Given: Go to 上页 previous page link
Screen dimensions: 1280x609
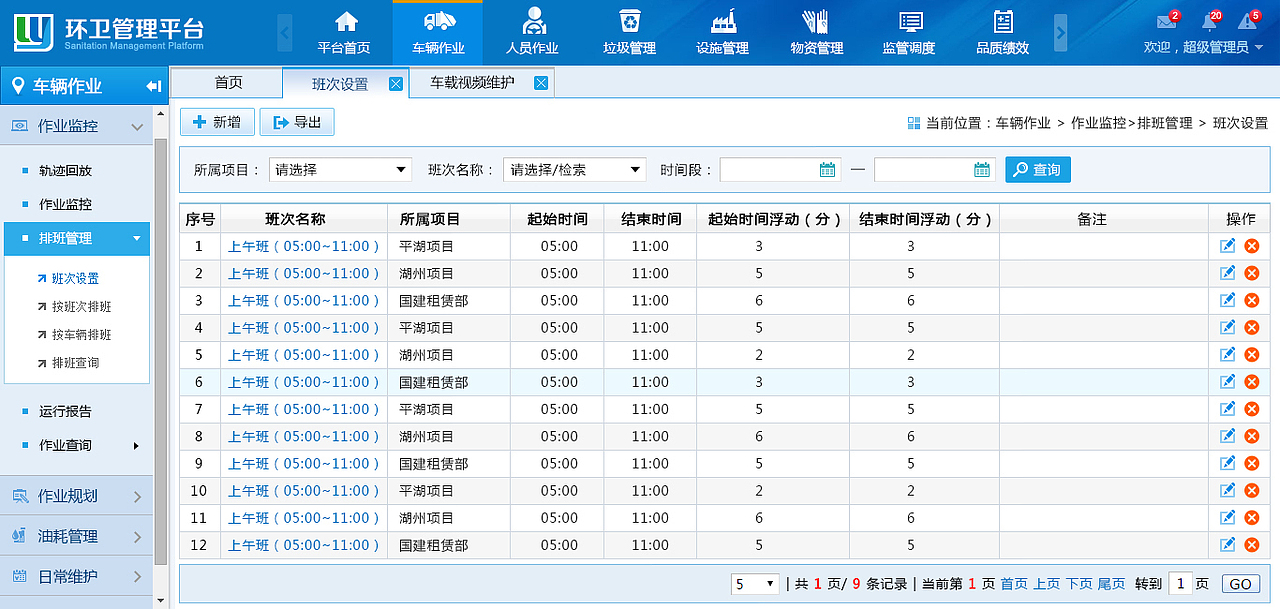Looking at the screenshot, I should click(1046, 584).
